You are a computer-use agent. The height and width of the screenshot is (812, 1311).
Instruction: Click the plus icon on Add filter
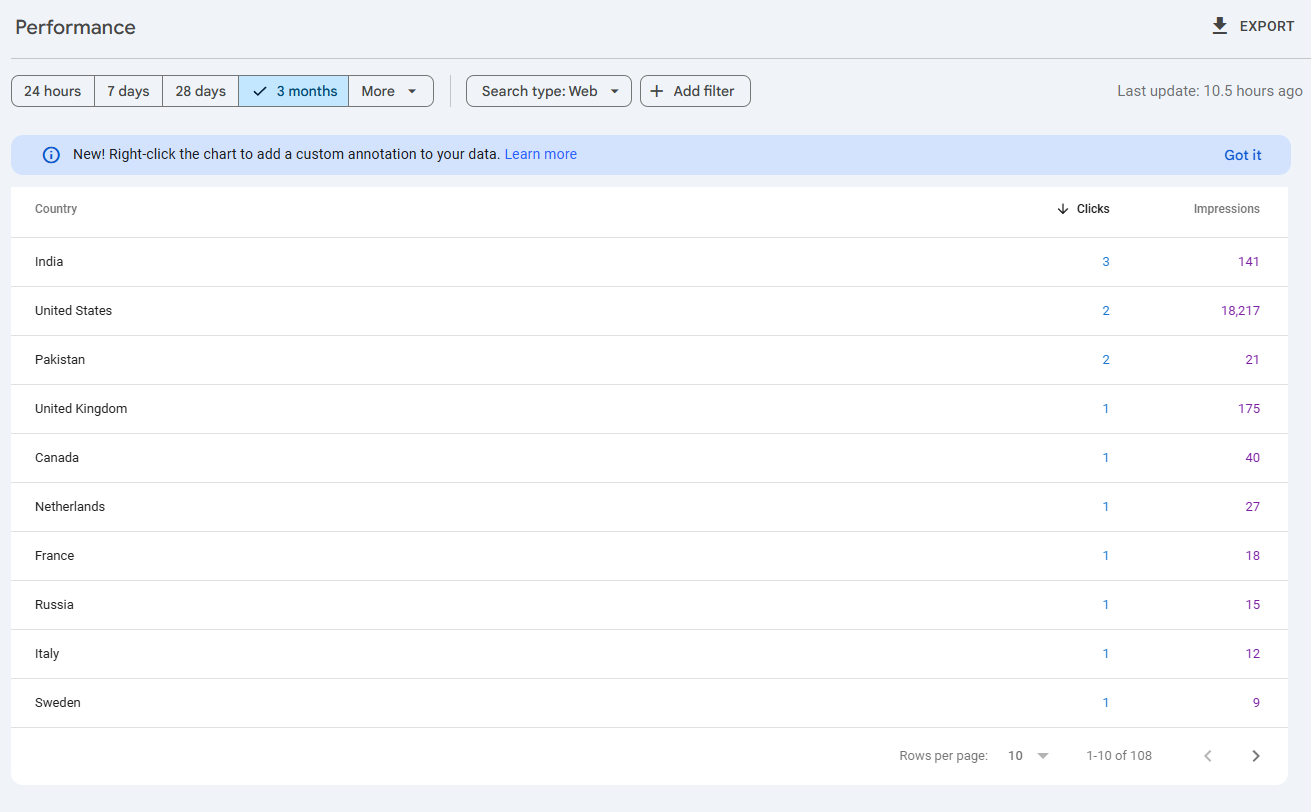pyautogui.click(x=657, y=91)
